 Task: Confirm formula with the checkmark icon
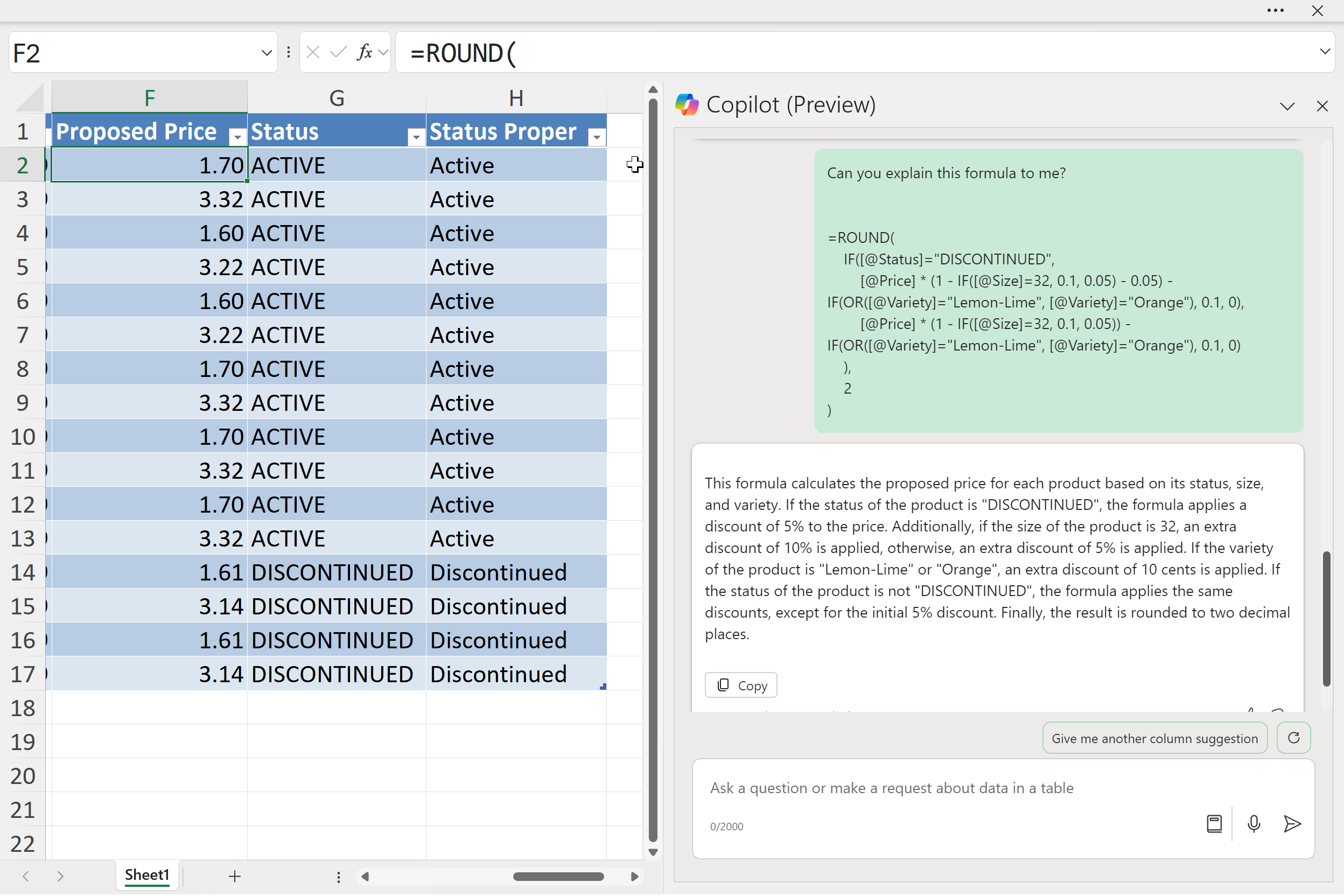[x=338, y=52]
